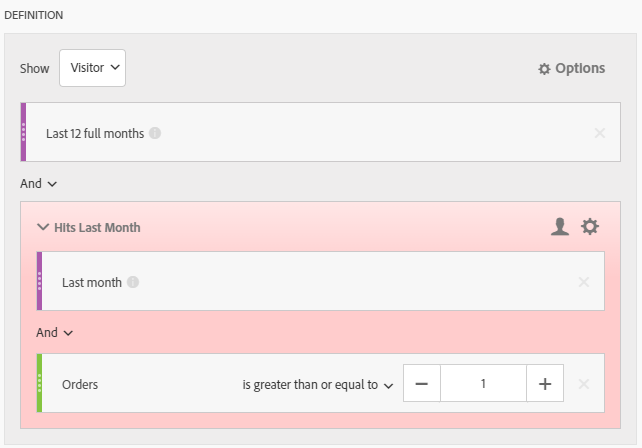This screenshot has width=642, height=448.
Task: Decrease the Orders value with minus button
Action: tap(421, 384)
